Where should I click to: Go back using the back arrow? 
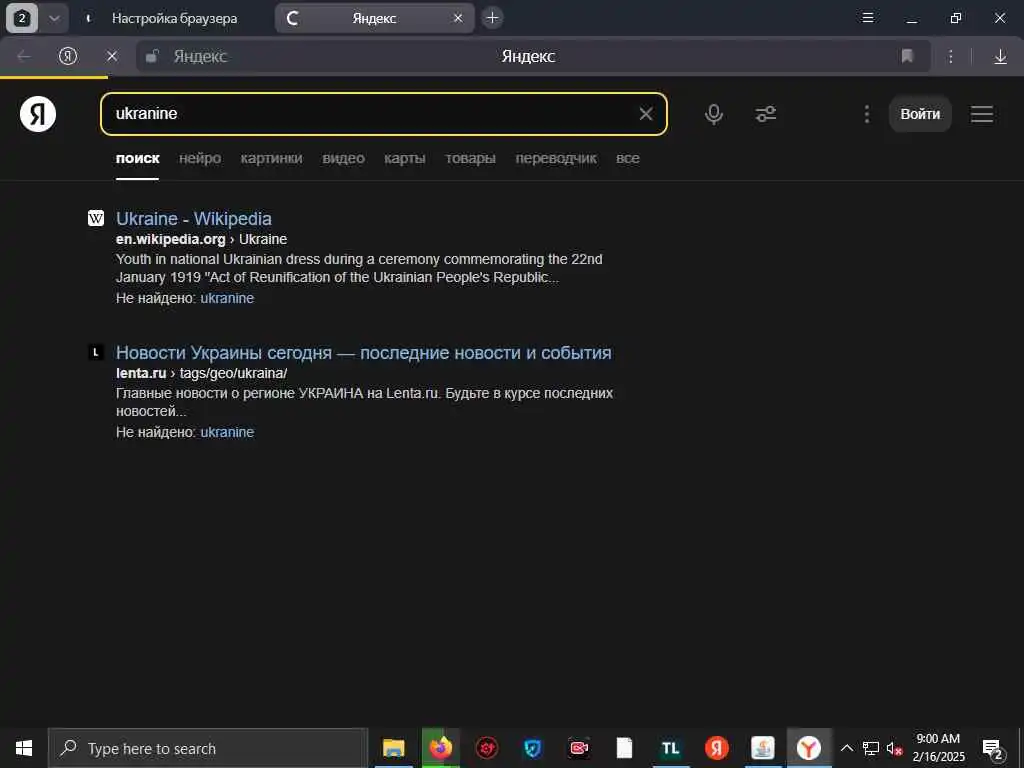tap(24, 56)
